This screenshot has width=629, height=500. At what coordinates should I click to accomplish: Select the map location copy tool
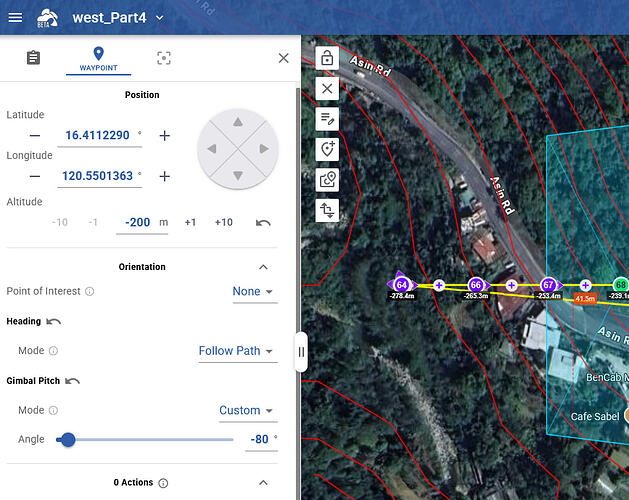click(327, 180)
